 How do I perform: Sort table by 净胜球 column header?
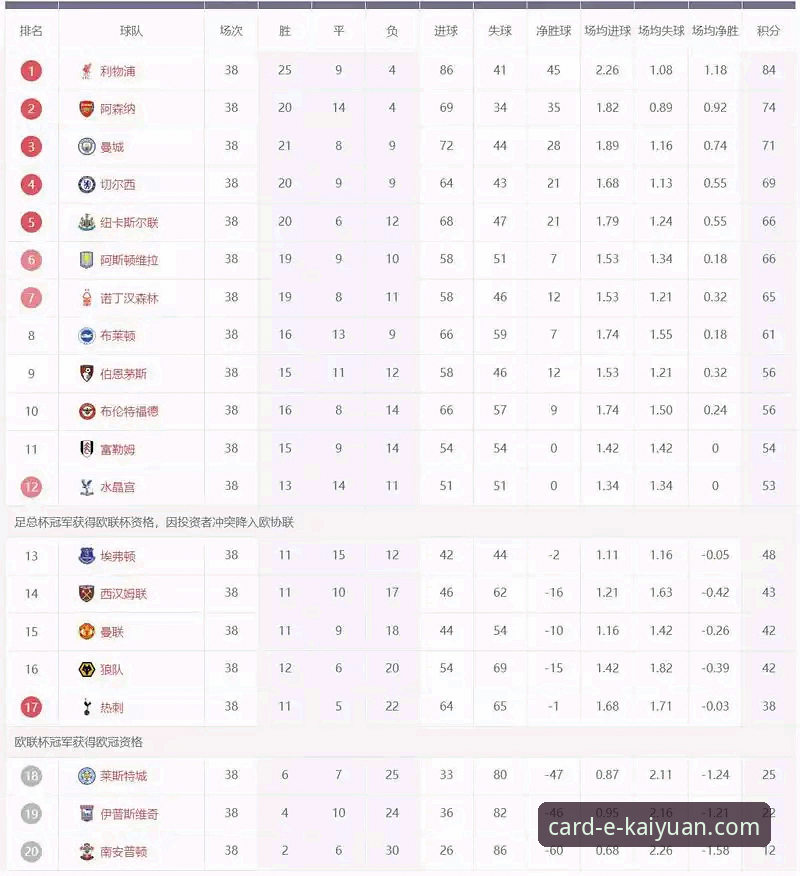tap(554, 31)
